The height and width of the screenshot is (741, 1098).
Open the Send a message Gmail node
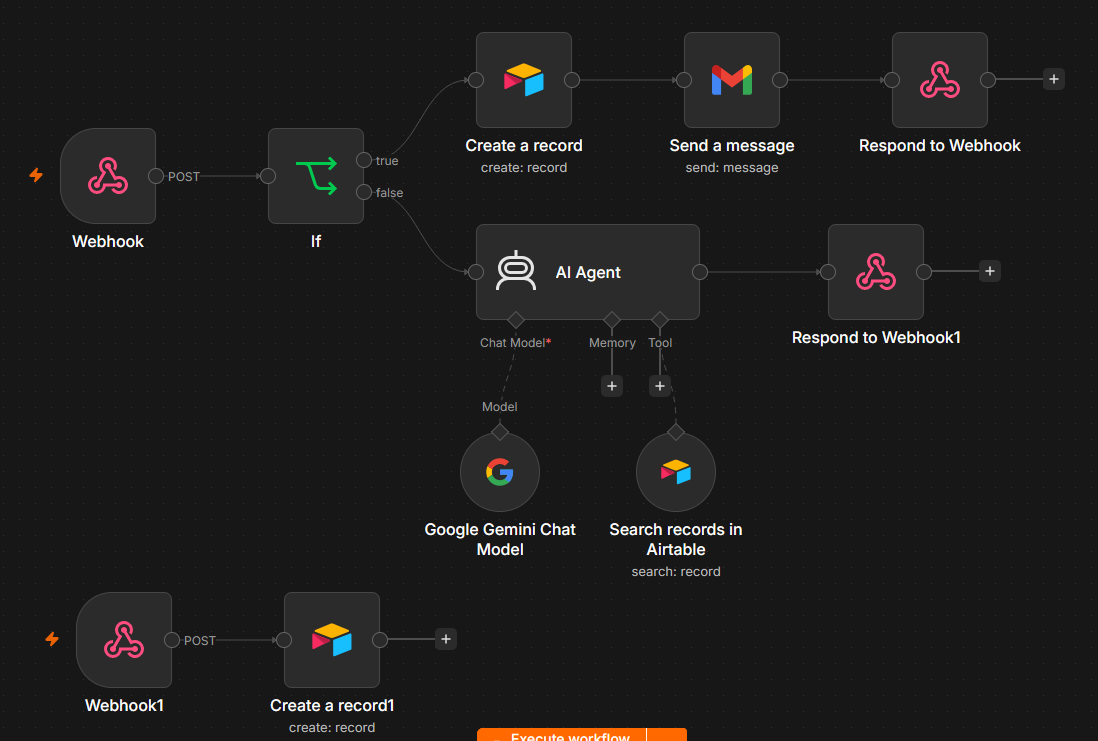[732, 80]
